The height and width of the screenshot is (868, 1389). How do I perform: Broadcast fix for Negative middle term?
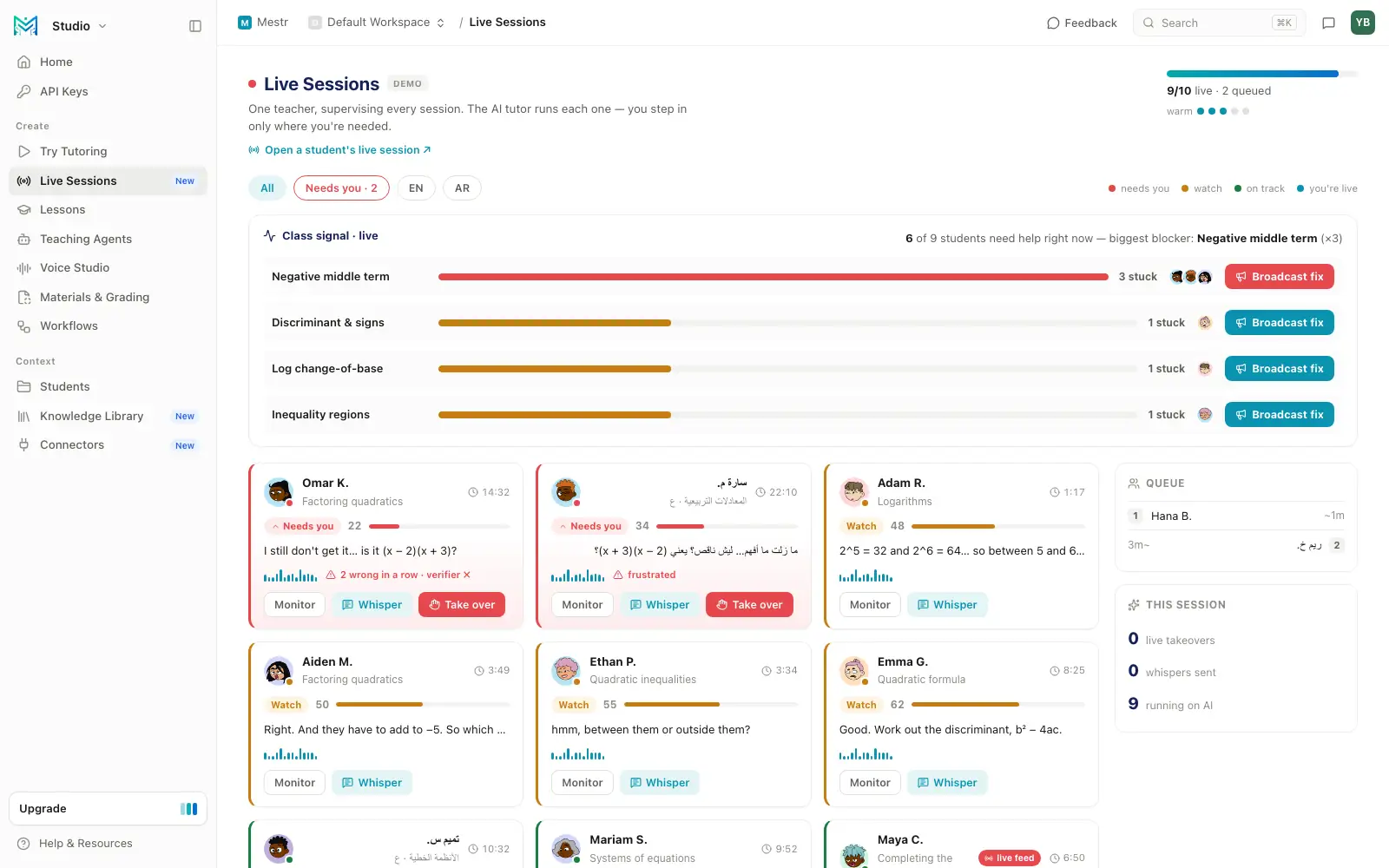1280,277
